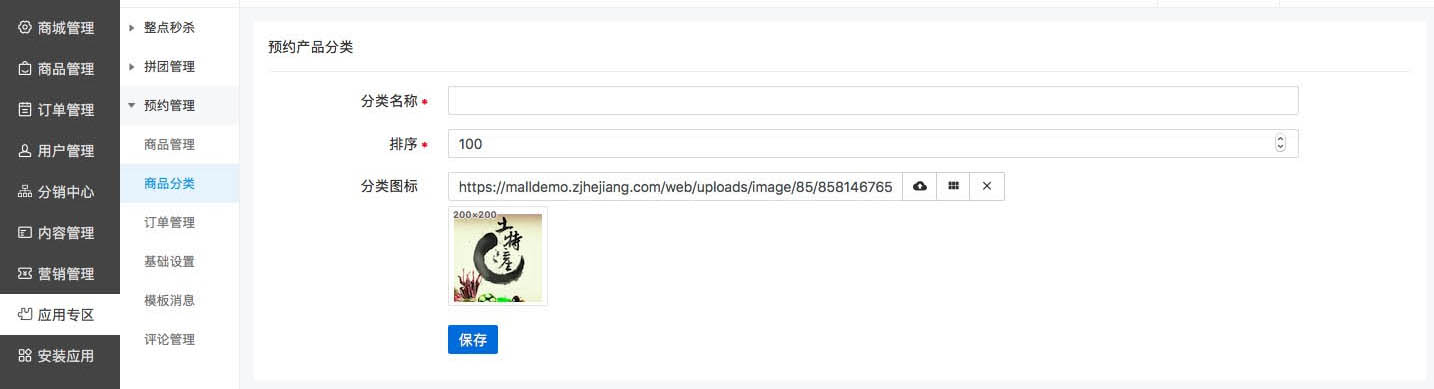The width and height of the screenshot is (1434, 389).
Task: Go to 用户管理 section
Action: (60, 151)
